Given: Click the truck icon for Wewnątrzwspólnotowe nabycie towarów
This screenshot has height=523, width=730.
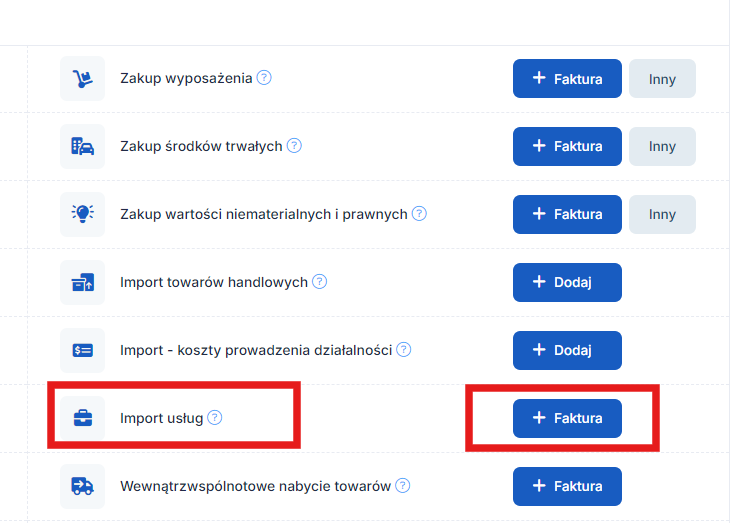Looking at the screenshot, I should 82,486.
